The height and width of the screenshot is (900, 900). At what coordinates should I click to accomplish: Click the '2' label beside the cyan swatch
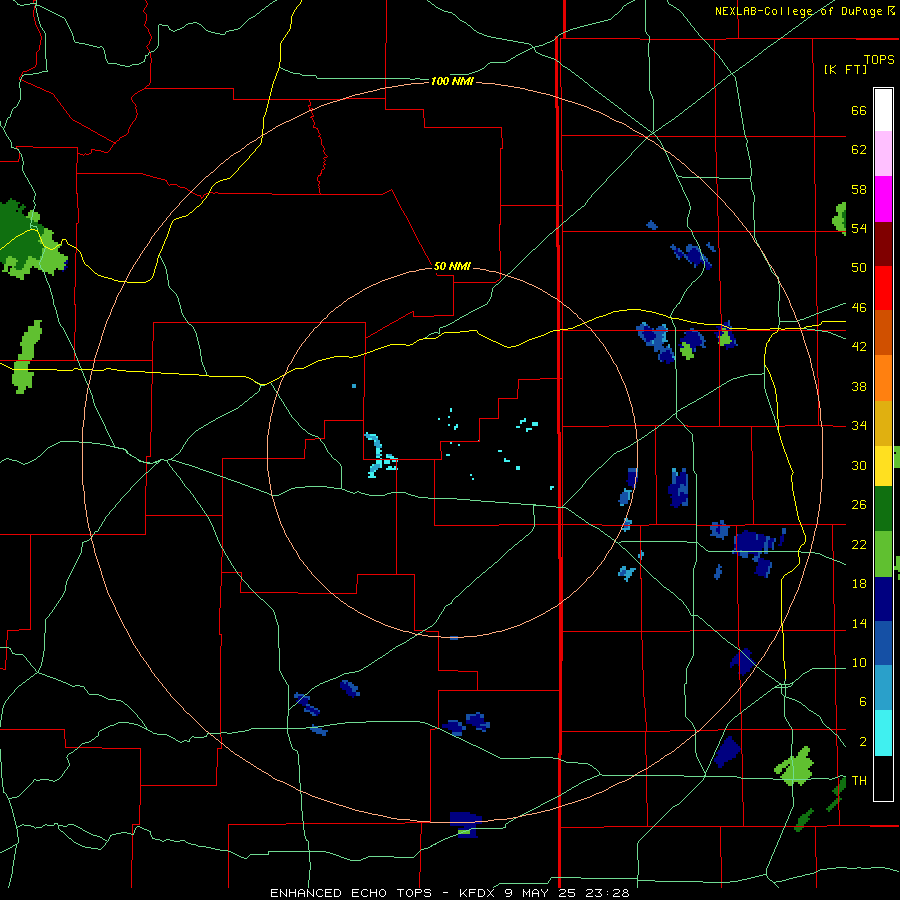tap(862, 742)
